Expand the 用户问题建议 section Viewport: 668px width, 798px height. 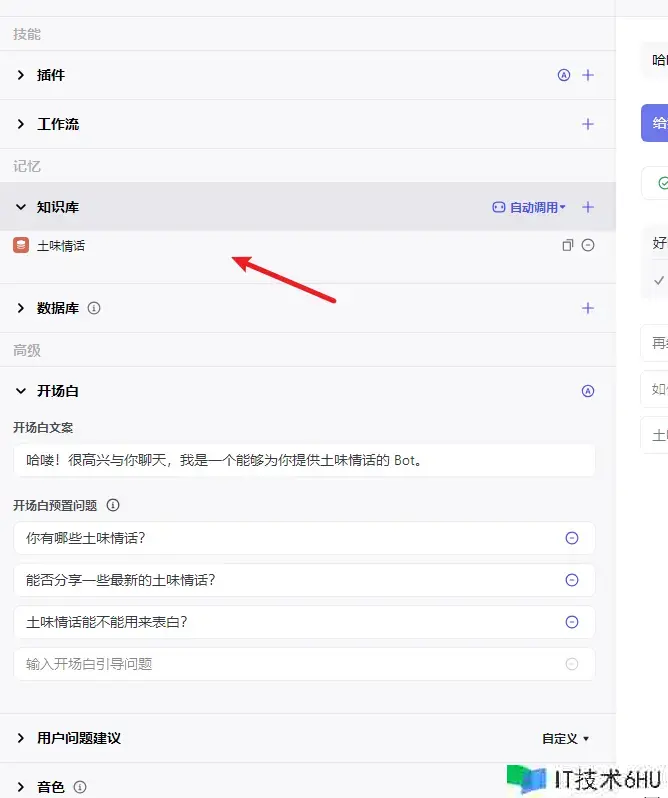tap(21, 738)
